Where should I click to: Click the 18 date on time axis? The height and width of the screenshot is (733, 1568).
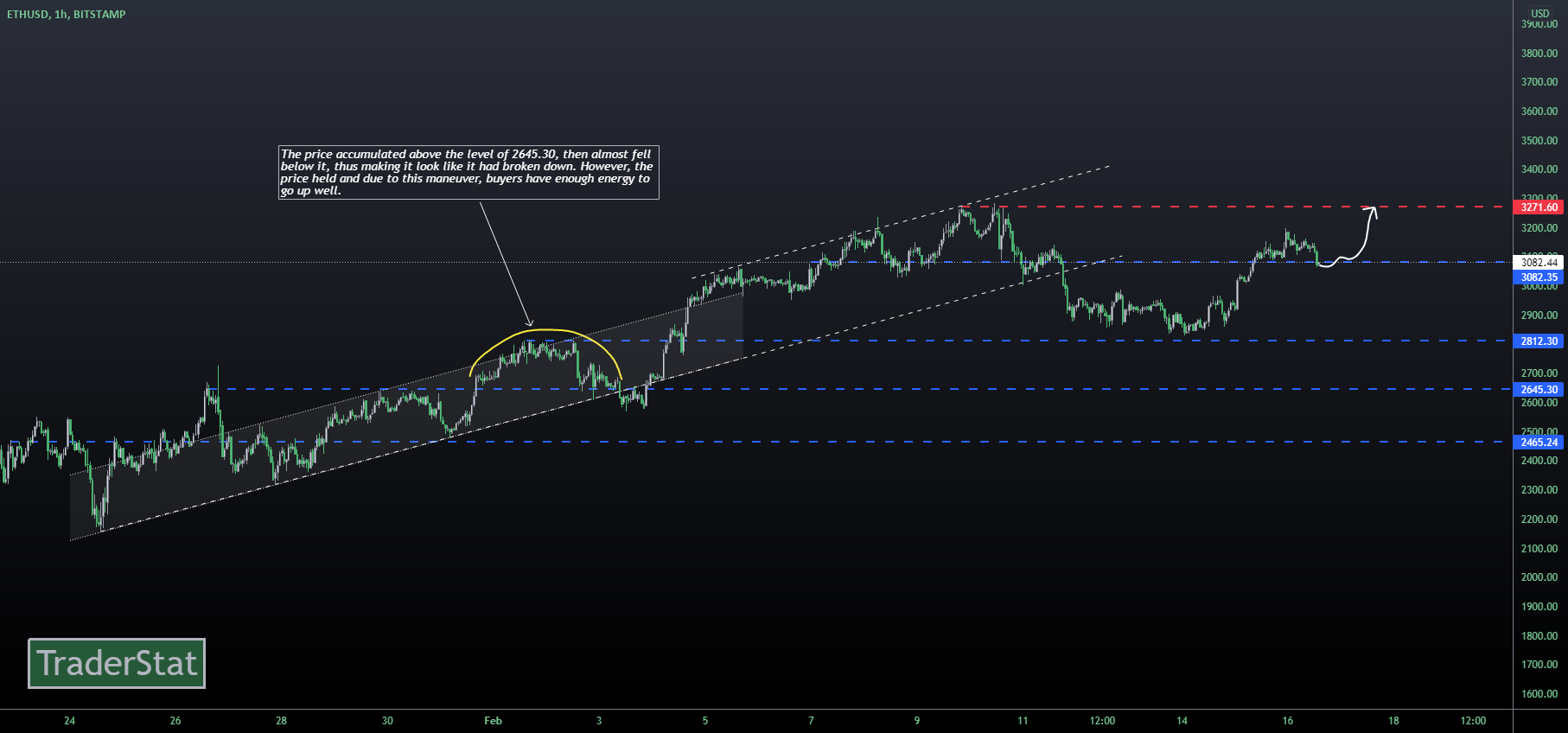tap(1393, 721)
